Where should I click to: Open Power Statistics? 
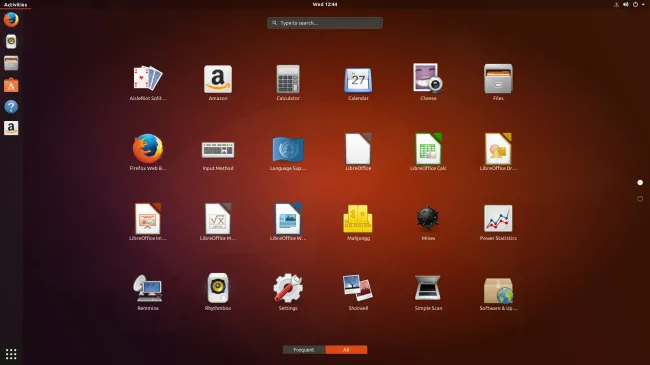[498, 223]
